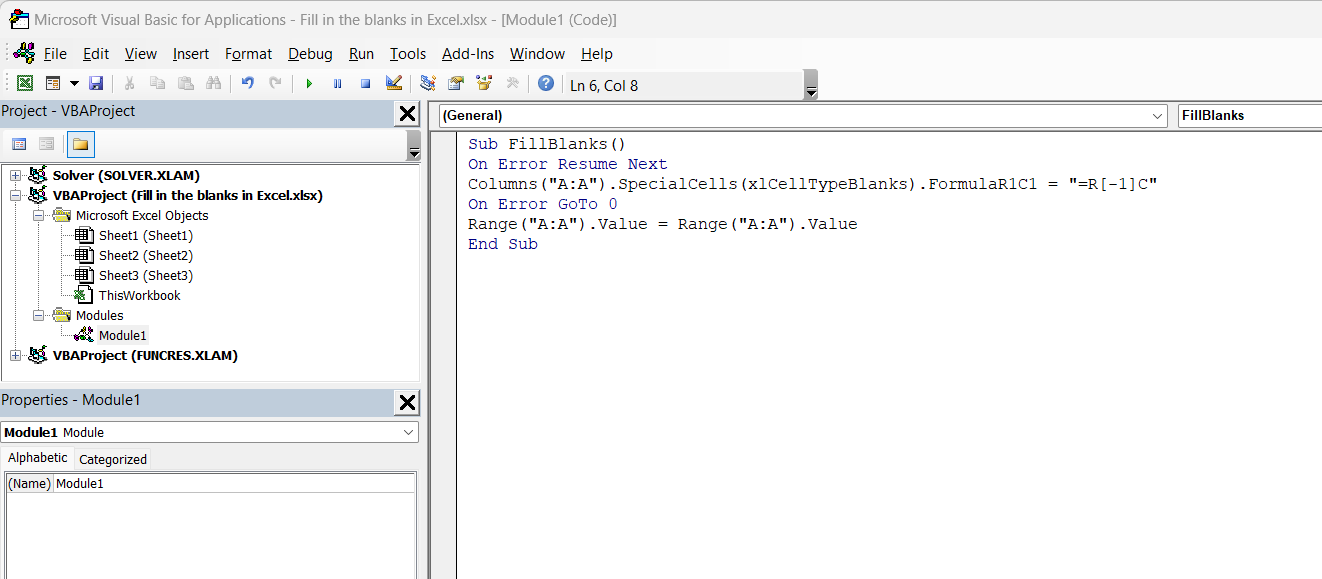Open the Add-Ins menu
This screenshot has width=1322, height=579.
pos(468,54)
